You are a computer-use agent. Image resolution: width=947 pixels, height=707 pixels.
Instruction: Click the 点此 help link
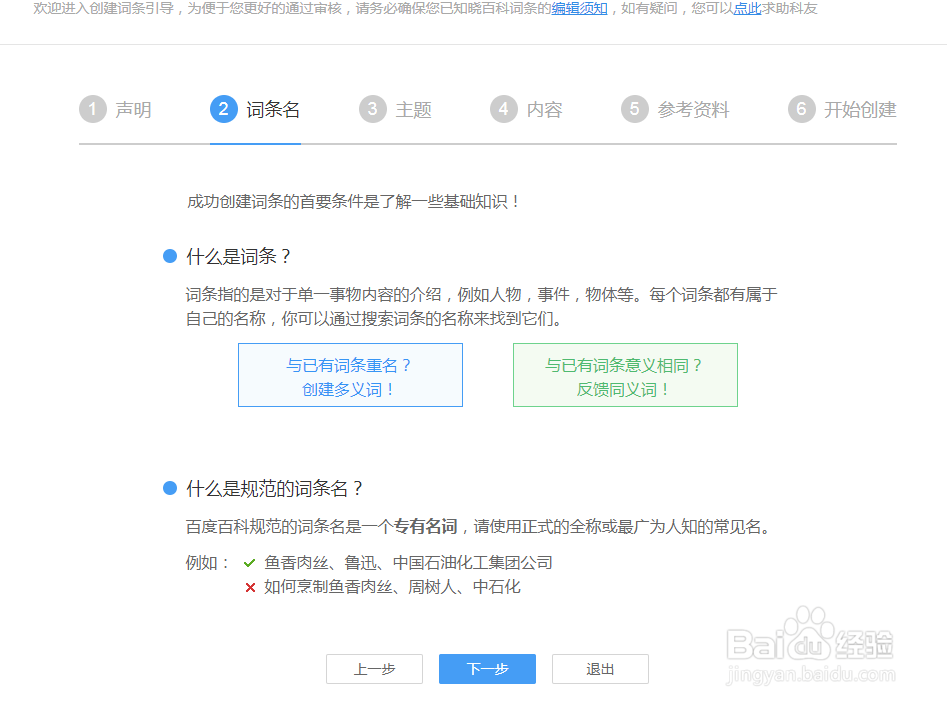click(747, 8)
